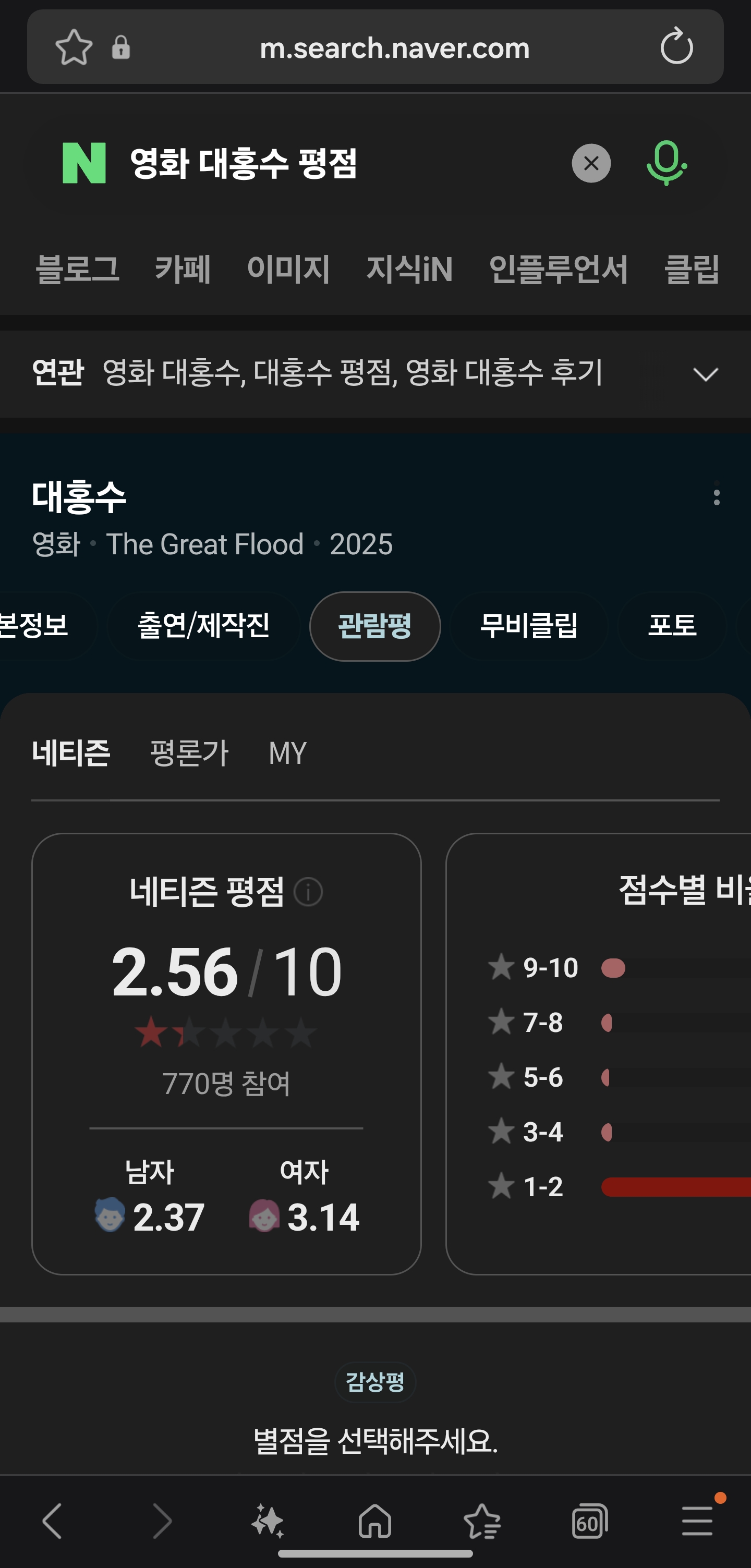The width and height of the screenshot is (751, 1568).
Task: Open the 블로그 search category
Action: point(78,269)
